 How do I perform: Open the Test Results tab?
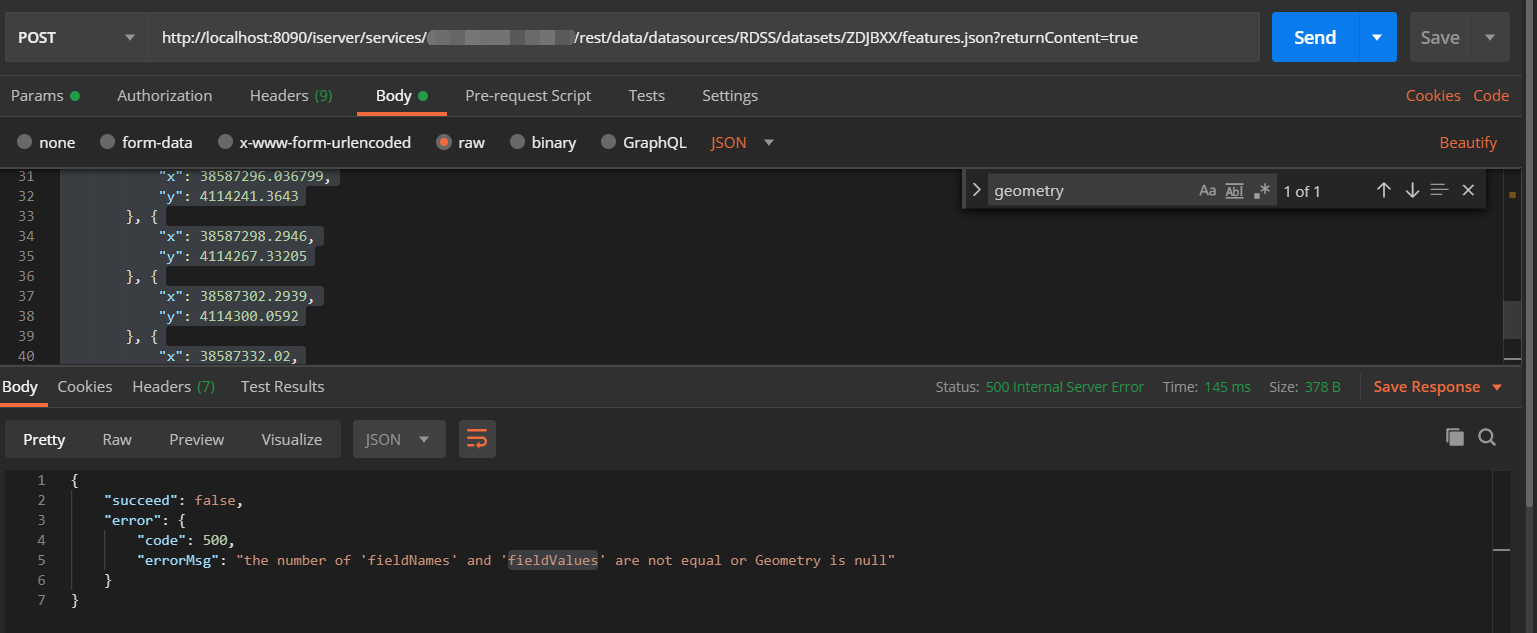pos(282,387)
